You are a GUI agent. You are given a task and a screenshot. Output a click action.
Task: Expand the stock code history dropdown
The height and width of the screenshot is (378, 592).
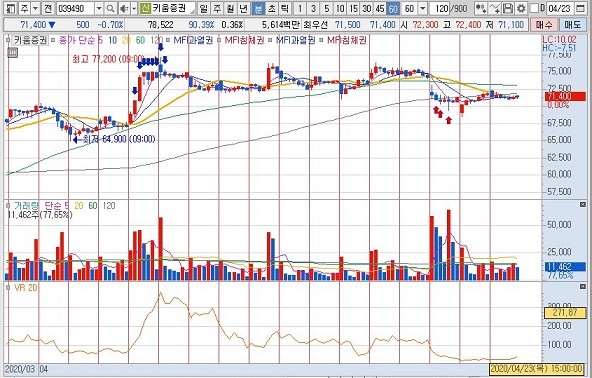99,8
